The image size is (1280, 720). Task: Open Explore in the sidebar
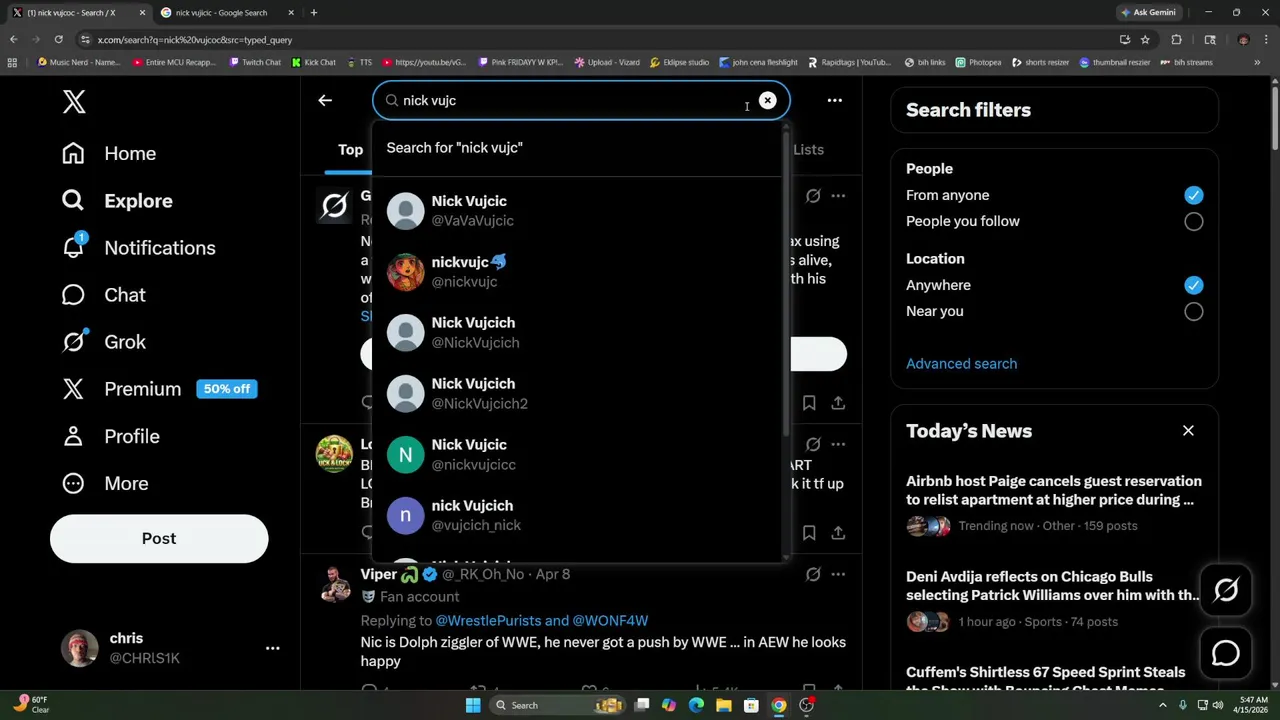point(117,200)
